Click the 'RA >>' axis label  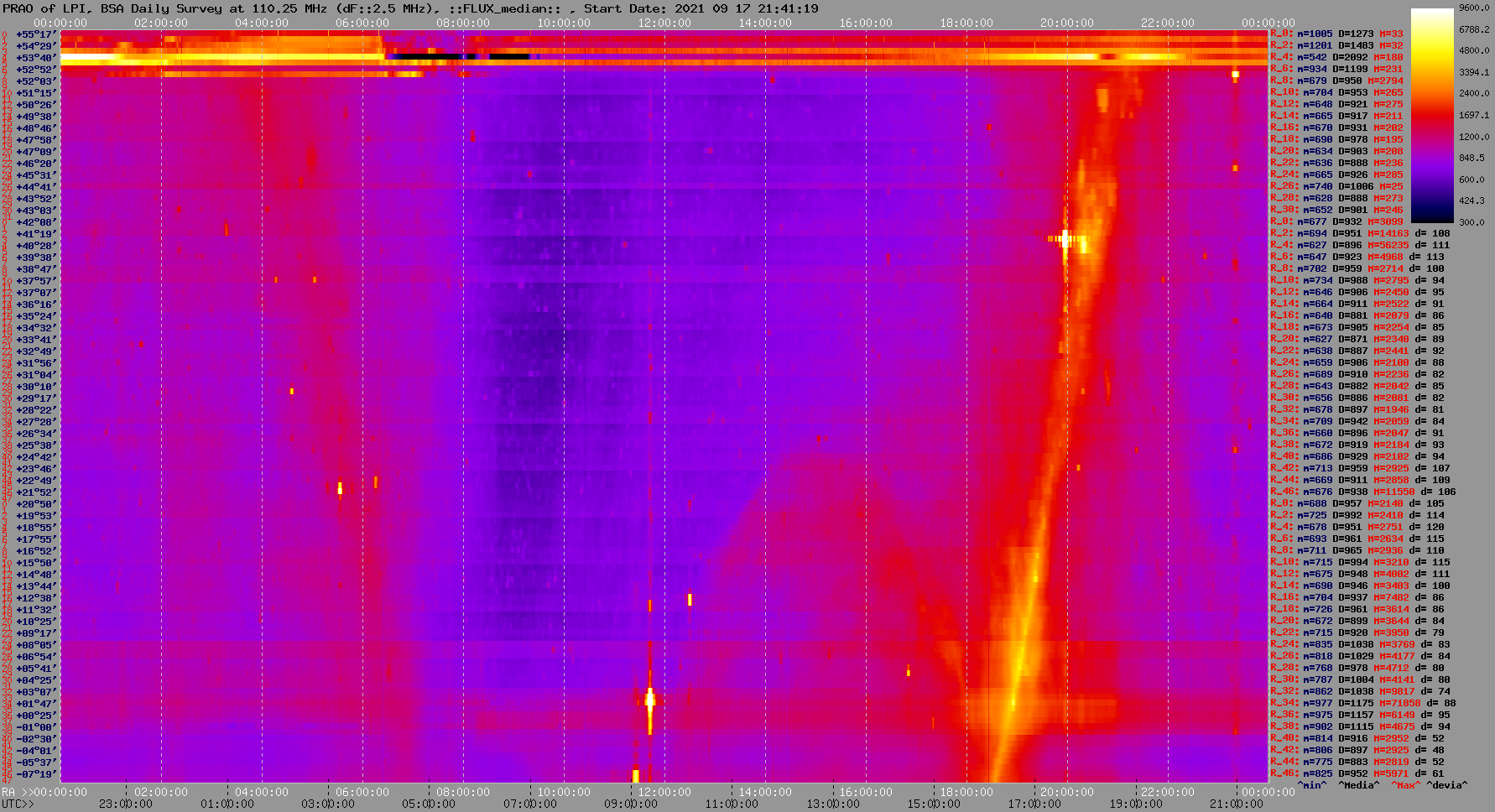(17, 793)
